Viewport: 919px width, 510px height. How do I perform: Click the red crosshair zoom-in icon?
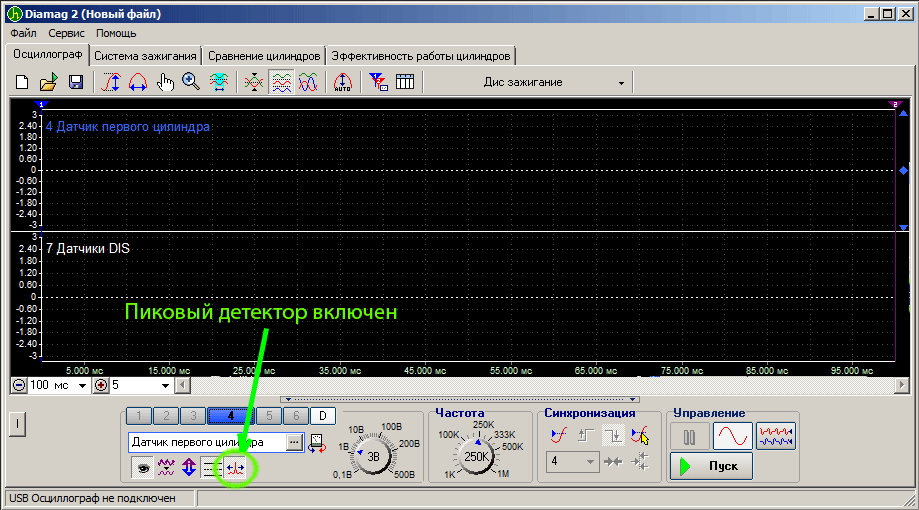click(x=101, y=385)
